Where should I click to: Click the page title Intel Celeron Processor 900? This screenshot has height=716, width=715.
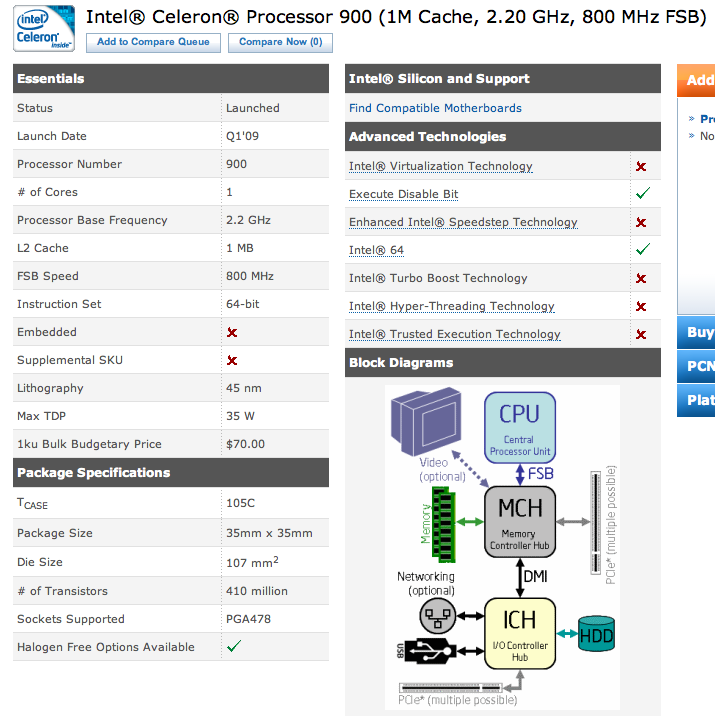396,17
